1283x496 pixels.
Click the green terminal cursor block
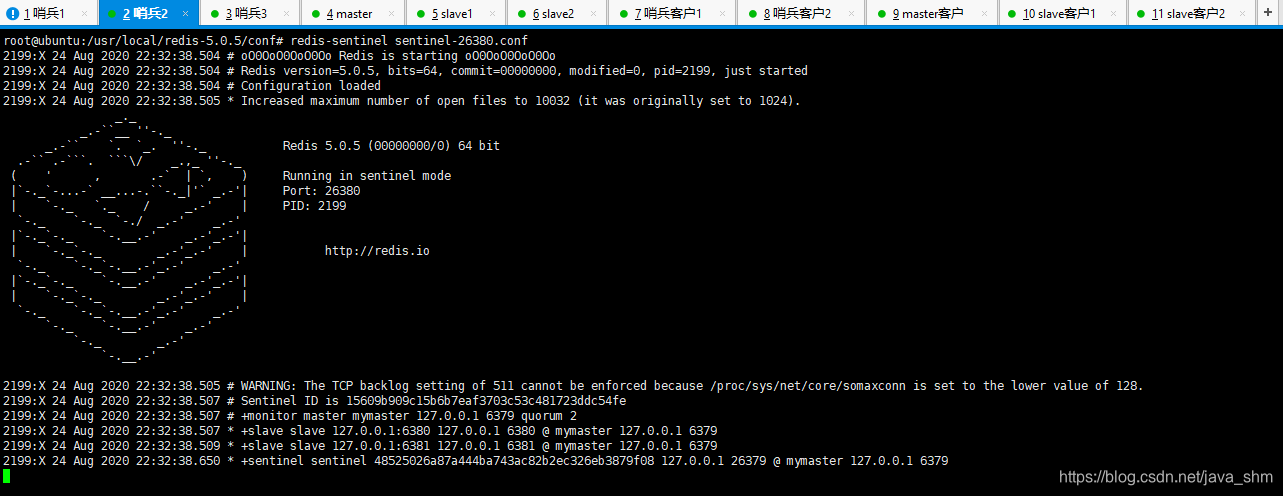pos(6,476)
